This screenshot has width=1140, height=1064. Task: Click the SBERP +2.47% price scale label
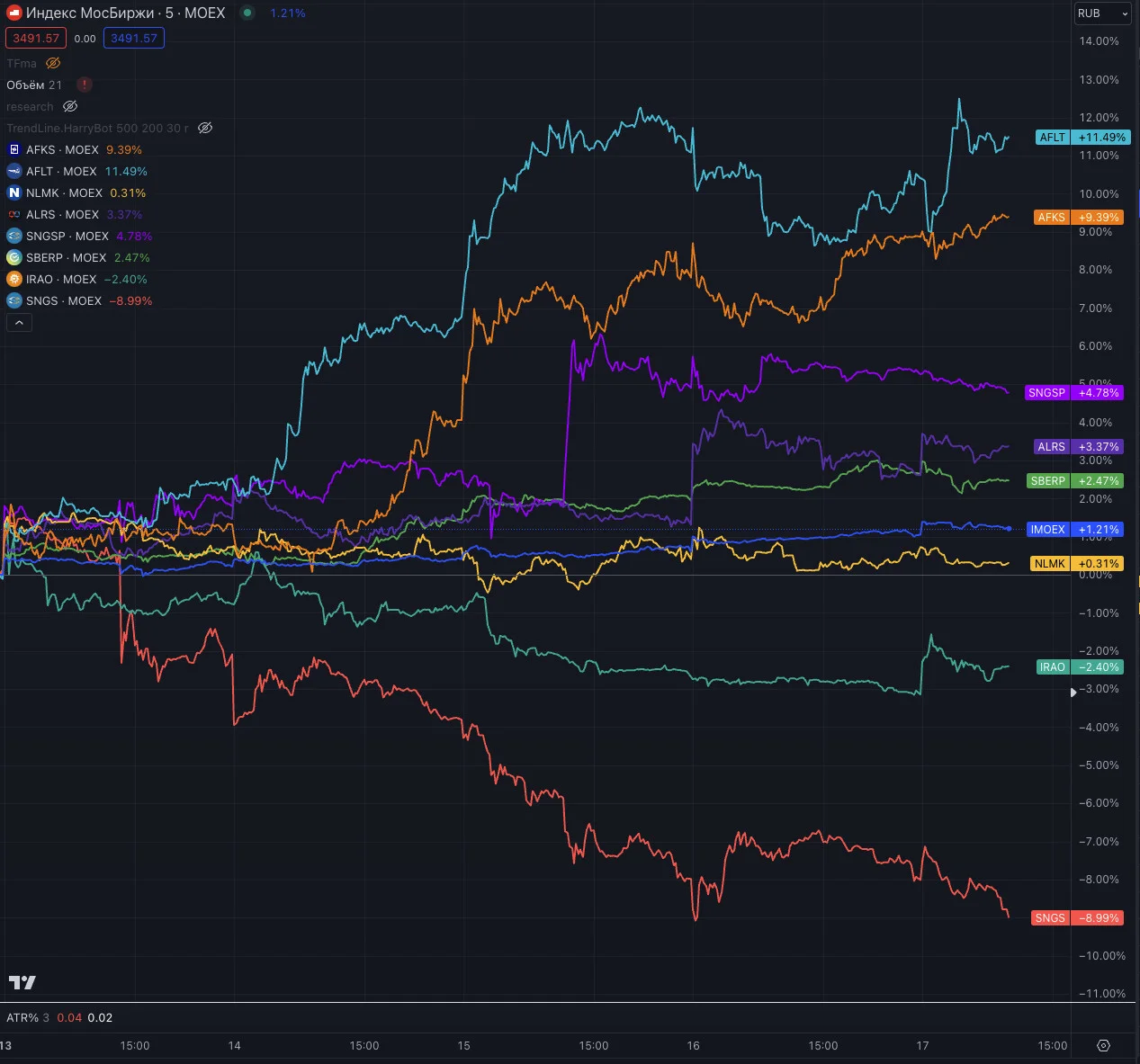(x=1075, y=480)
